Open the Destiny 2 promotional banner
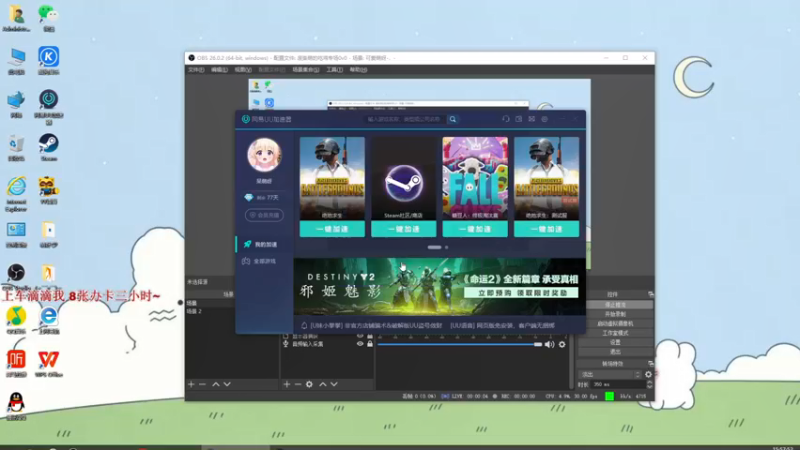 (439, 286)
